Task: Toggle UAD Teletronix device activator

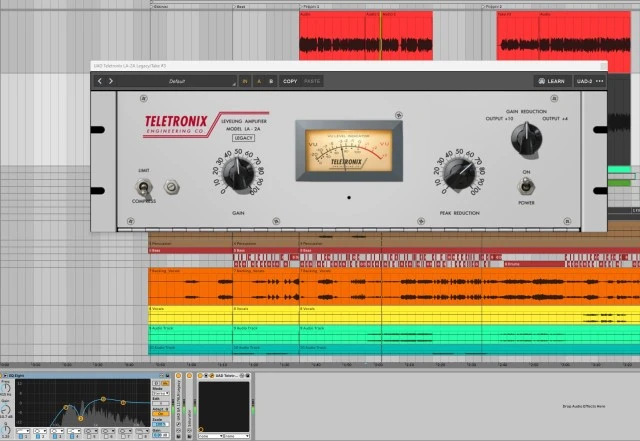Action: (x=200, y=376)
